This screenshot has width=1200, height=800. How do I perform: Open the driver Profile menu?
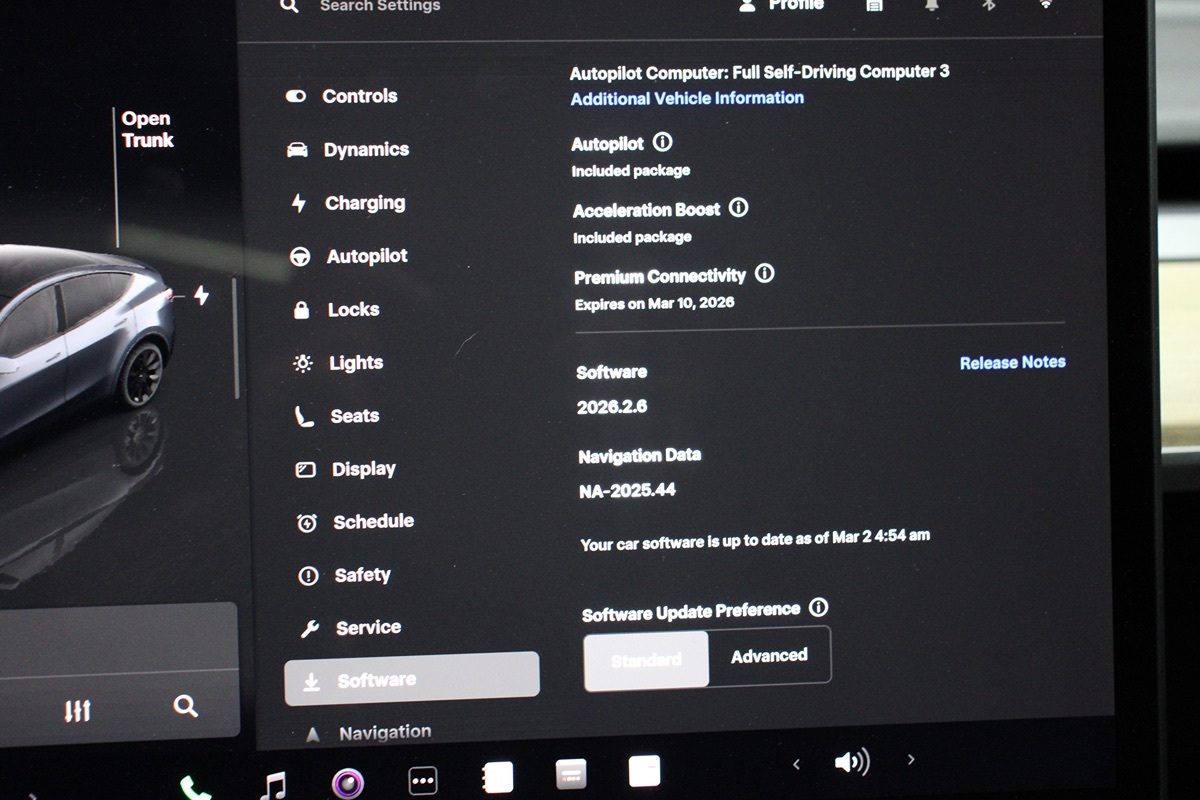click(782, 5)
